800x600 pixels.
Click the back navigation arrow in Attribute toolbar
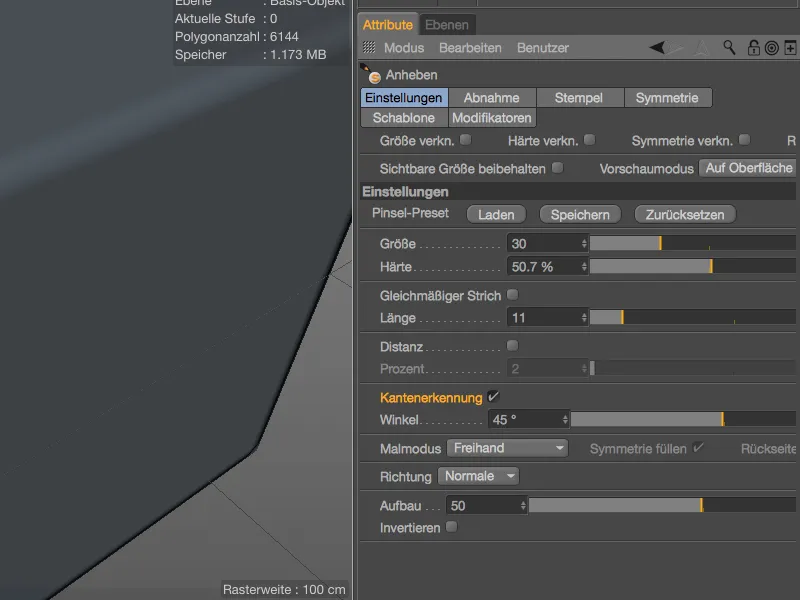point(656,47)
